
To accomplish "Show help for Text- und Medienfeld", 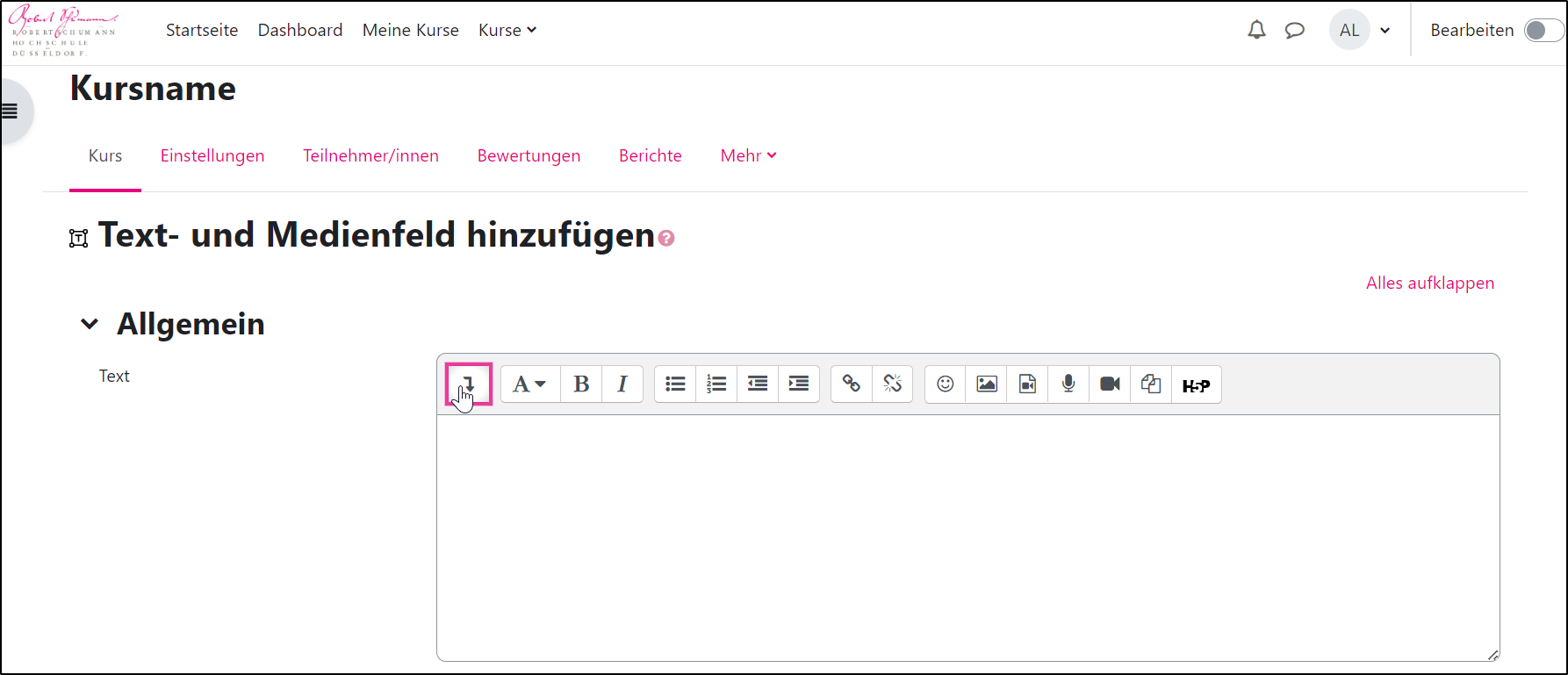I will pos(666,238).
